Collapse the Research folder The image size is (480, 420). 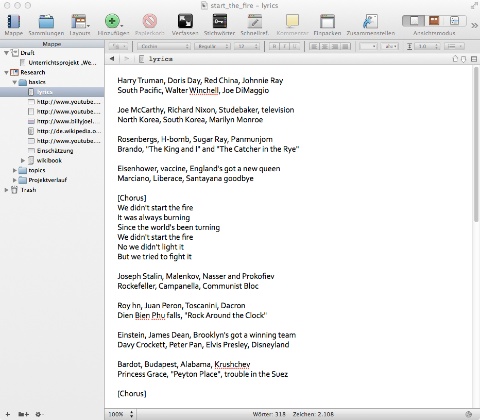(6, 72)
